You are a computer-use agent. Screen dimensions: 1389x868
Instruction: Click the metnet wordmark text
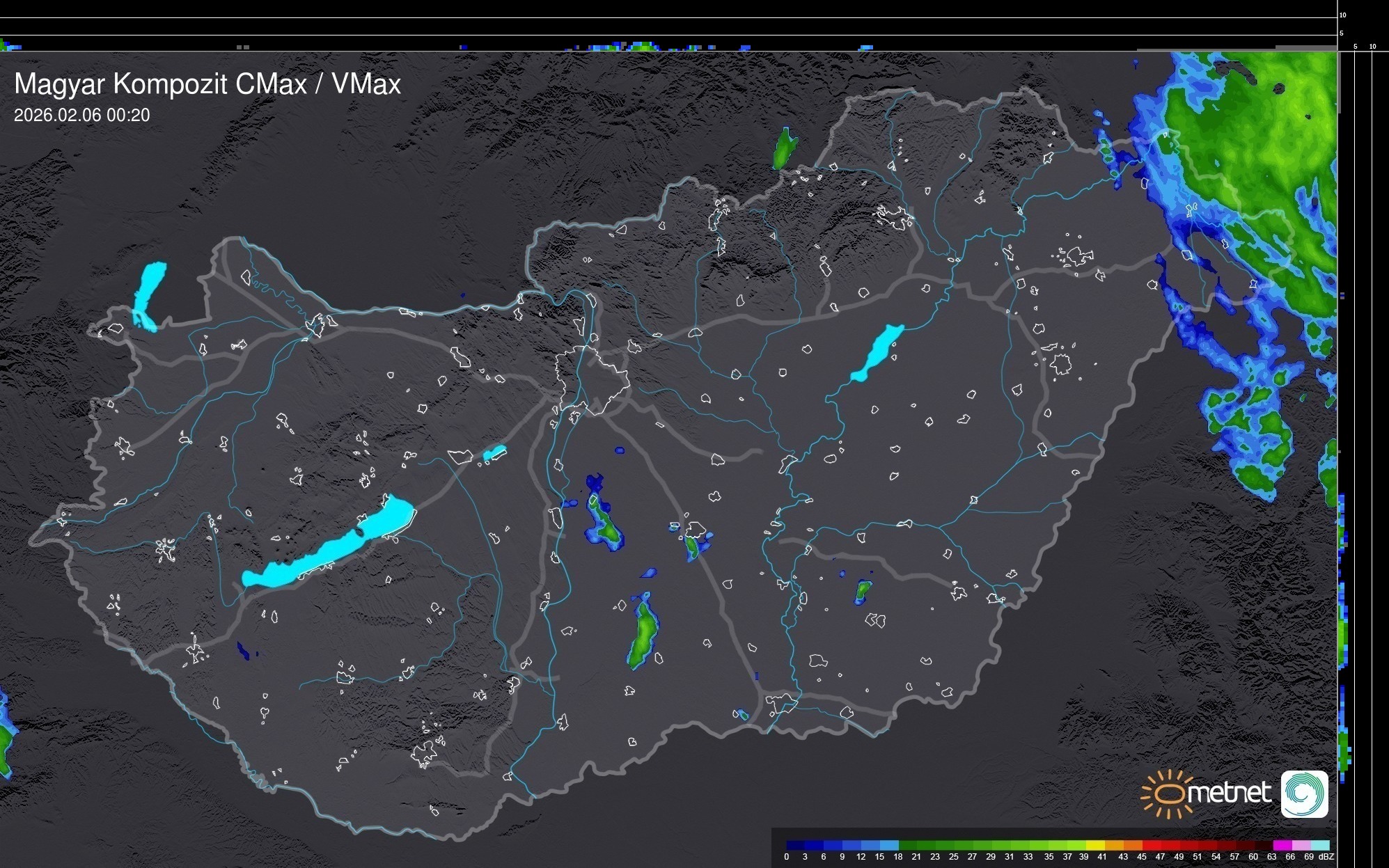point(1229,793)
